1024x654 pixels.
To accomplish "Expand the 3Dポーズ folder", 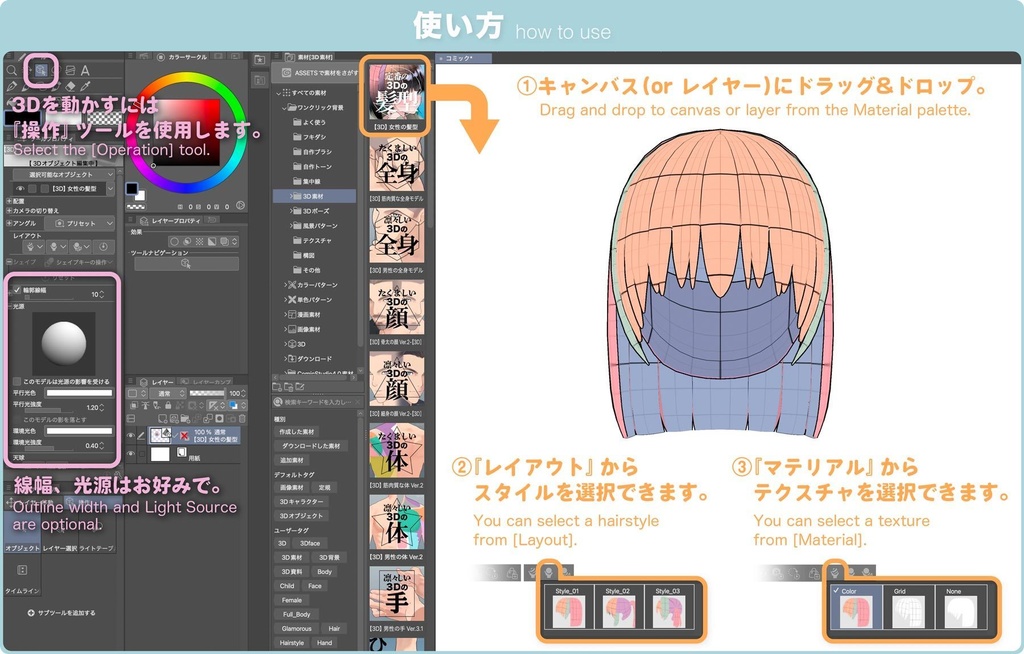I will [291, 211].
